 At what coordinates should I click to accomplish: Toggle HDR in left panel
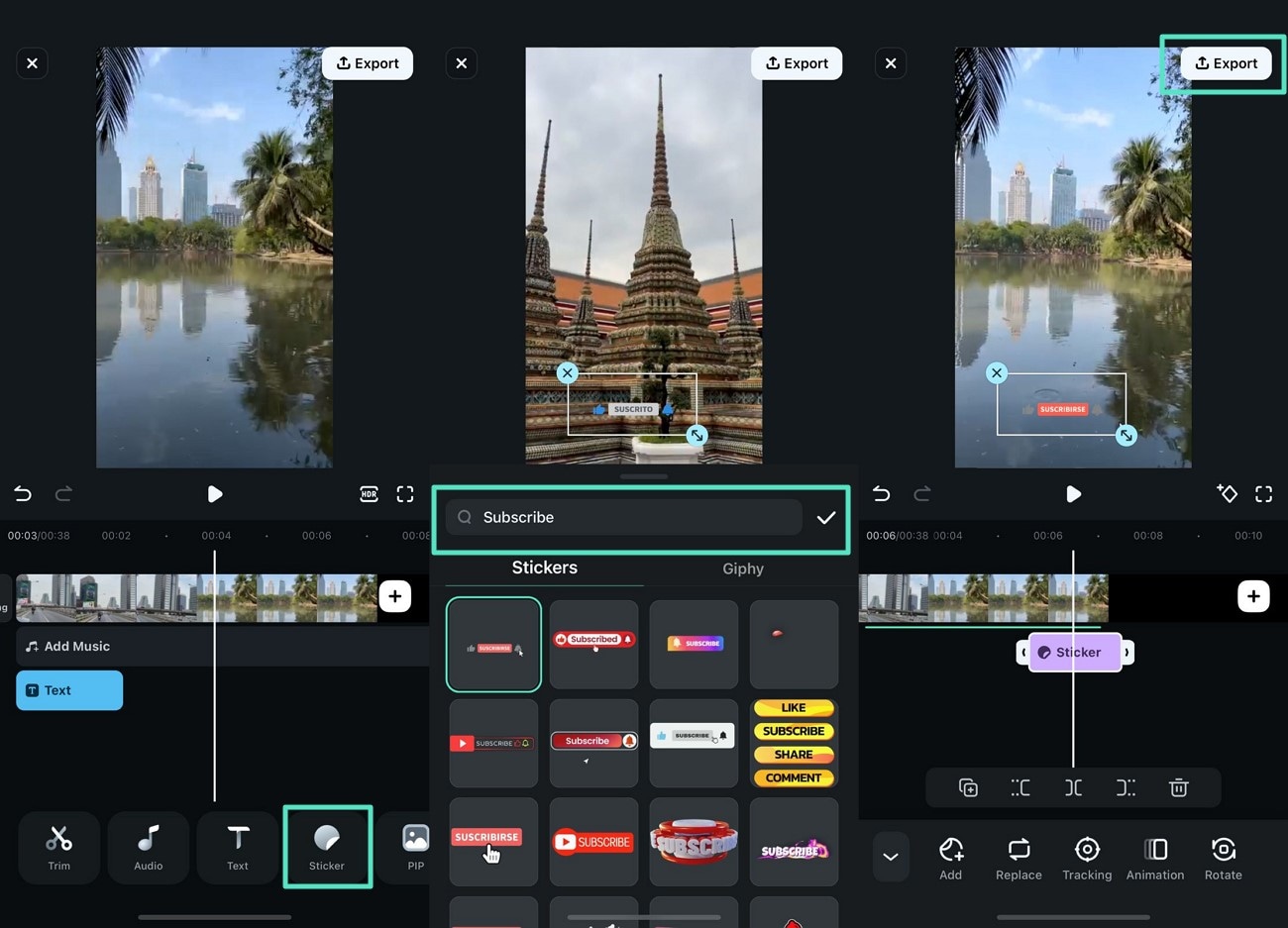(x=369, y=494)
